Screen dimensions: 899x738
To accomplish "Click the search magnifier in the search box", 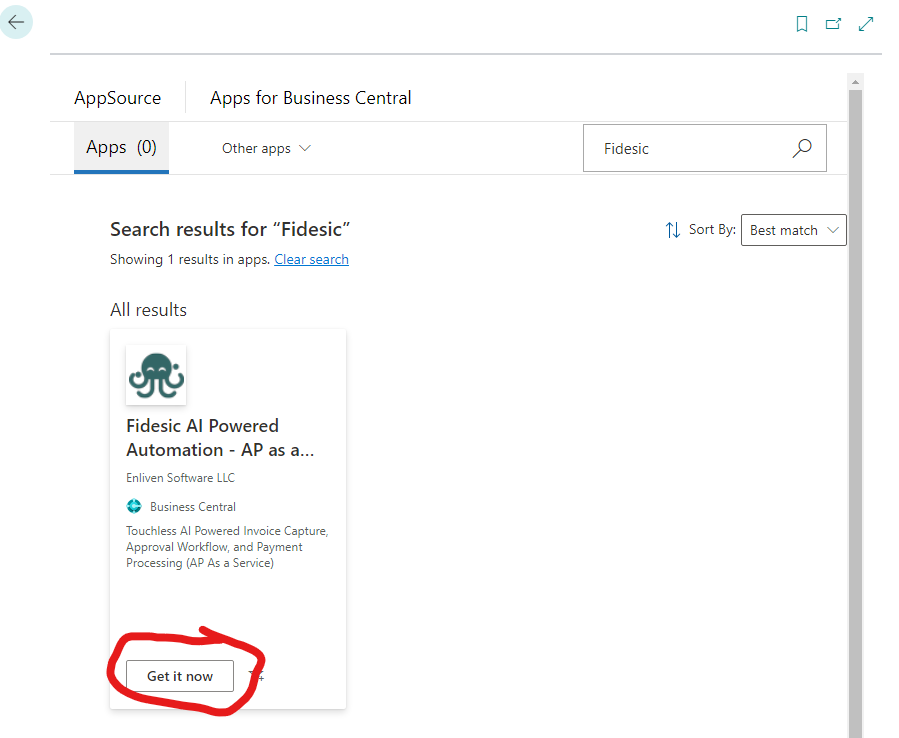I will [x=802, y=148].
